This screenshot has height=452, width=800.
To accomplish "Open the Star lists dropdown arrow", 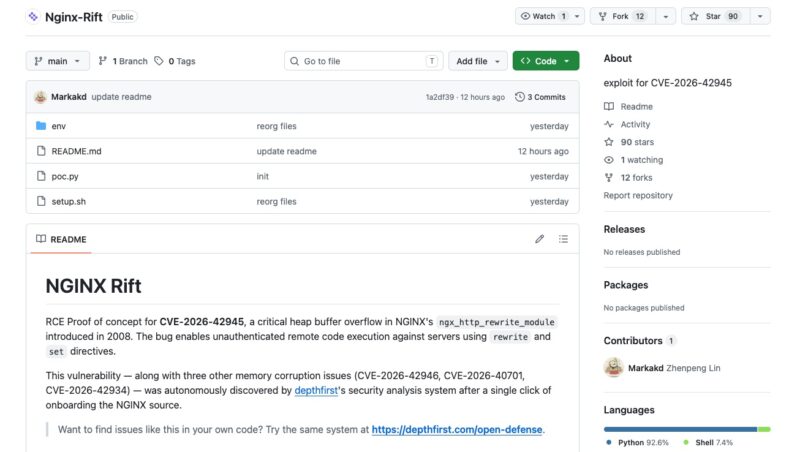I will [760, 16].
